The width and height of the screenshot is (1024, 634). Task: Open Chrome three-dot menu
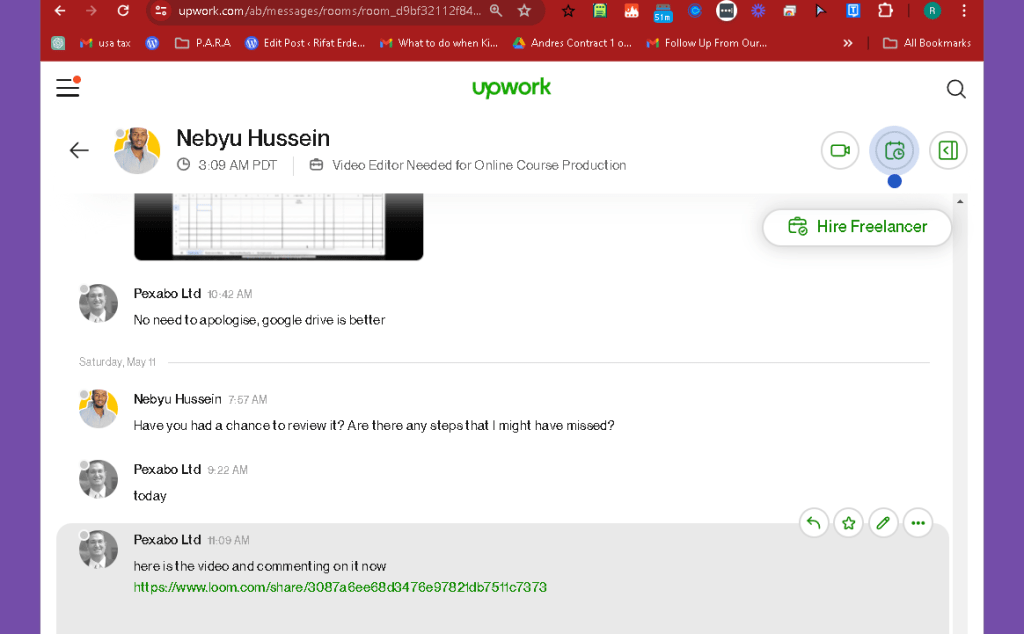click(964, 10)
